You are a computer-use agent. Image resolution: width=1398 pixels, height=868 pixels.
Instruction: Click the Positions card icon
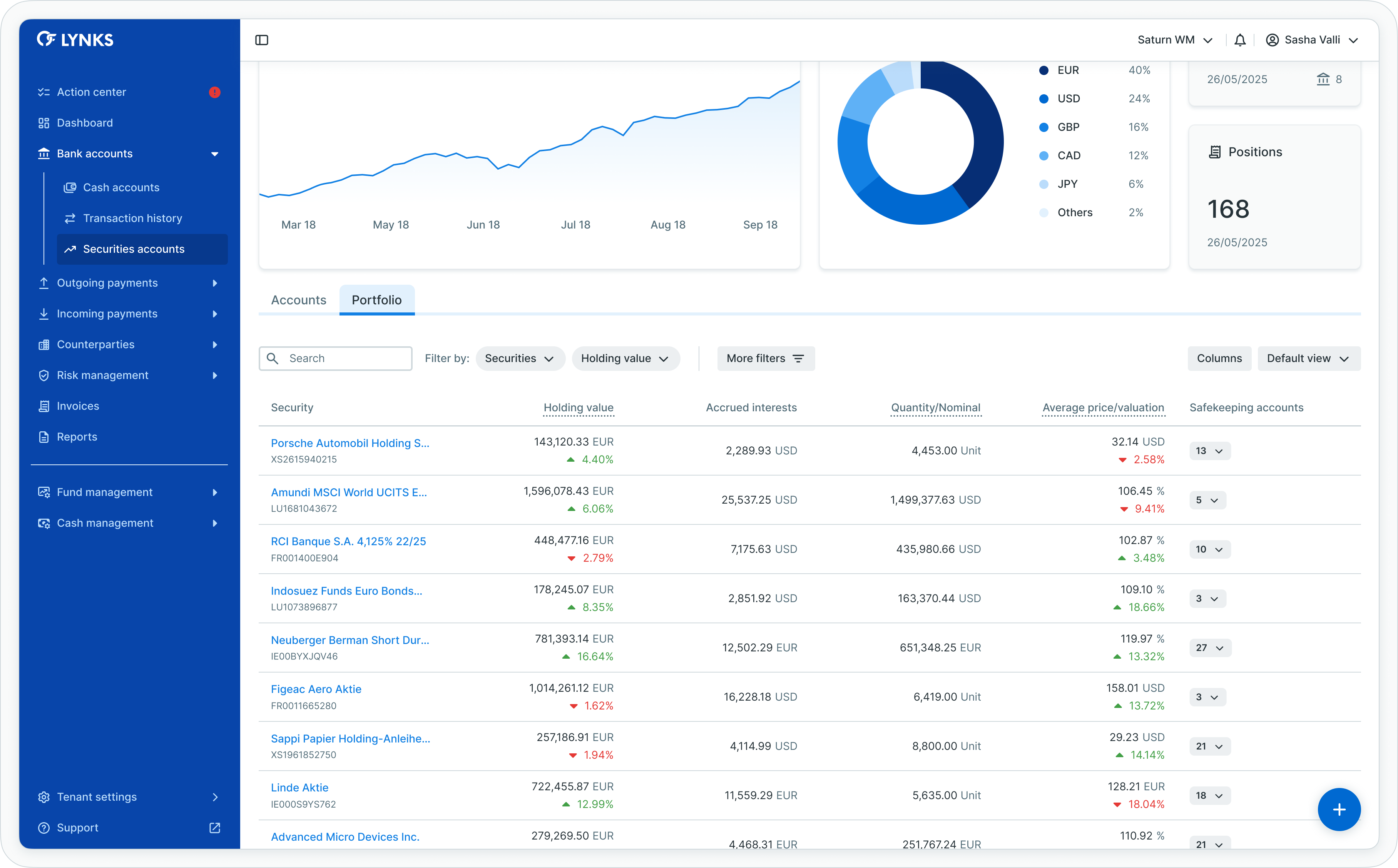tap(1215, 152)
